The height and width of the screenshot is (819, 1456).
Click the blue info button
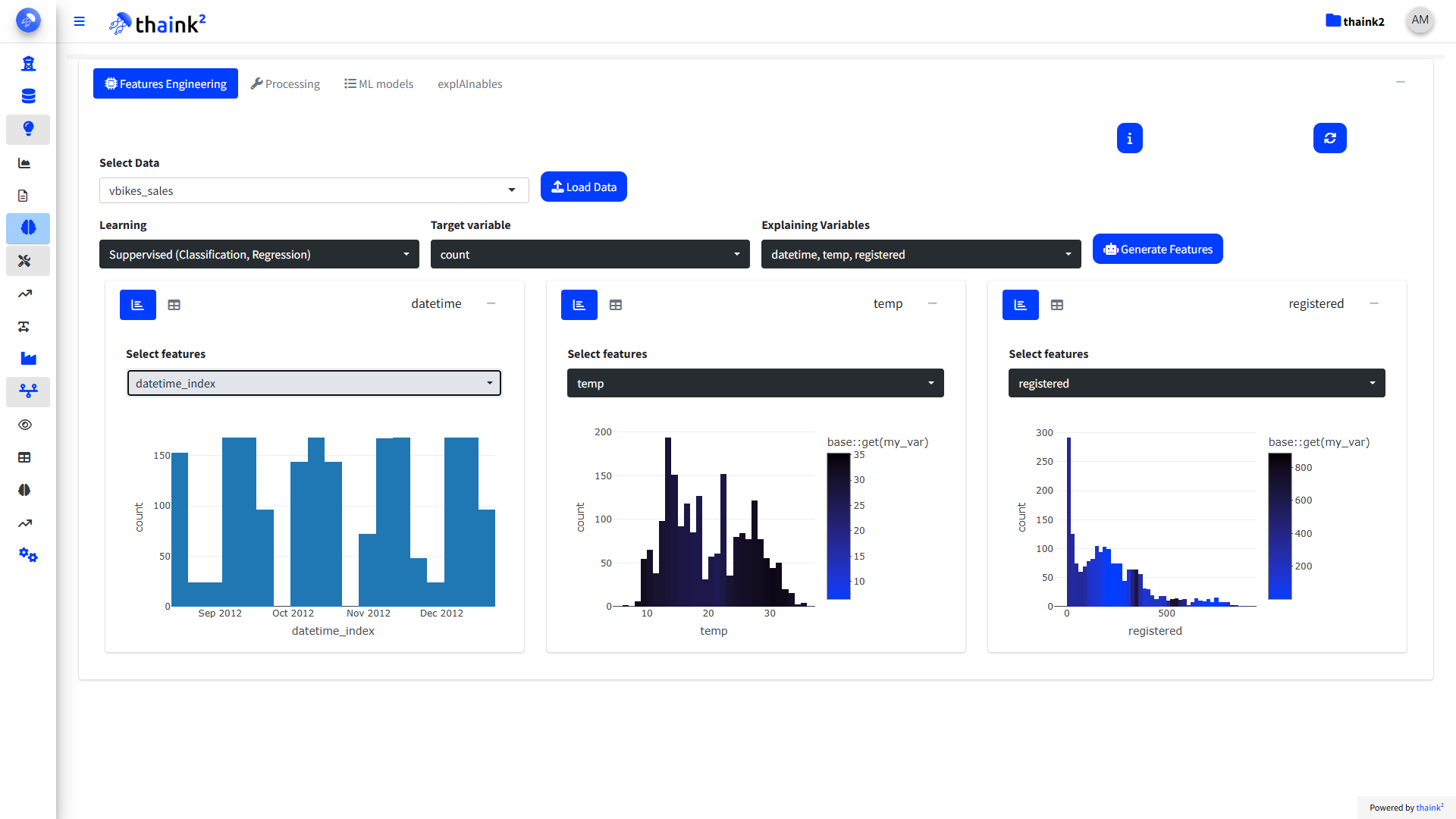pyautogui.click(x=1129, y=138)
